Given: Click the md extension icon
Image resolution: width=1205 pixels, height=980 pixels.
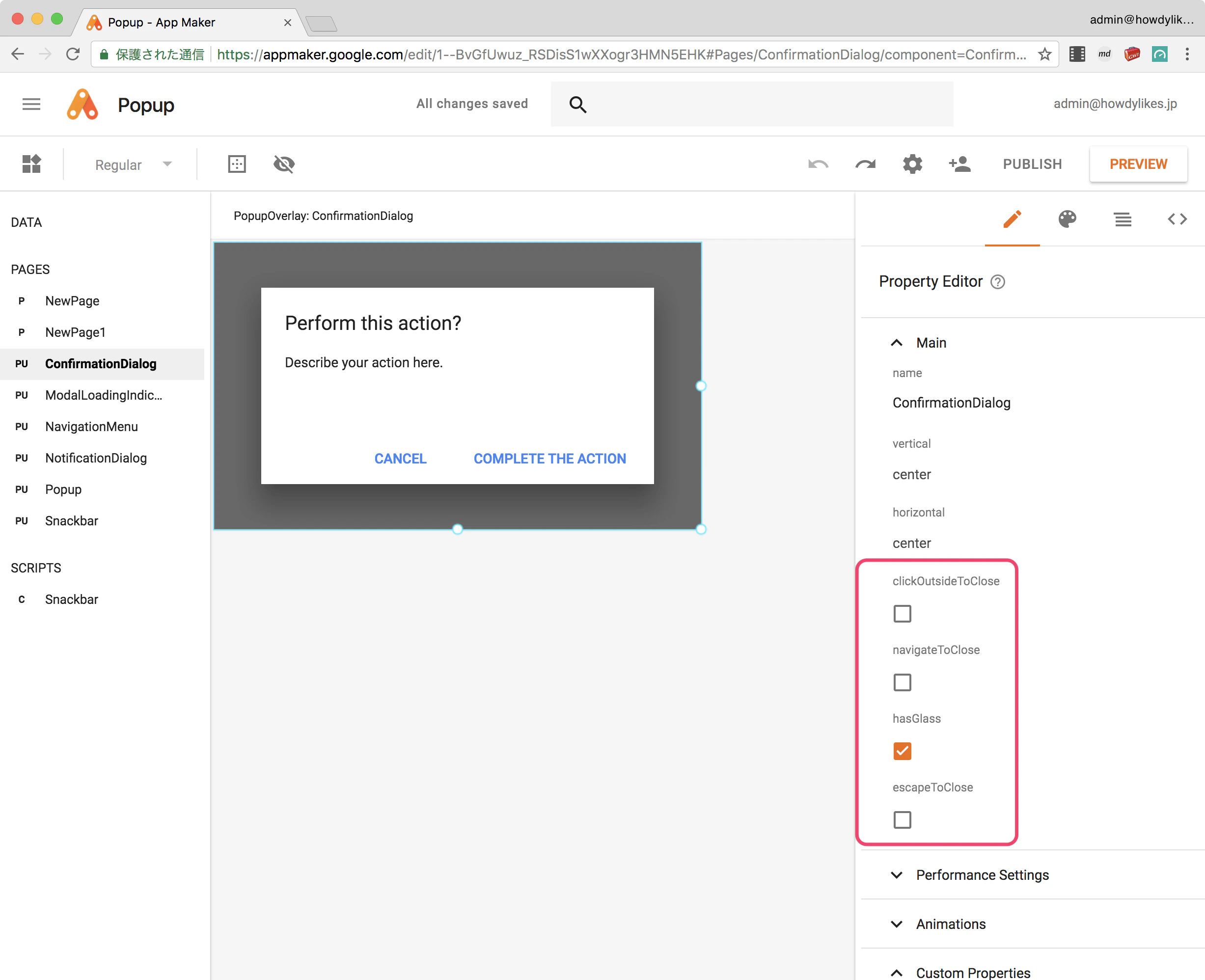Looking at the screenshot, I should click(x=1104, y=54).
